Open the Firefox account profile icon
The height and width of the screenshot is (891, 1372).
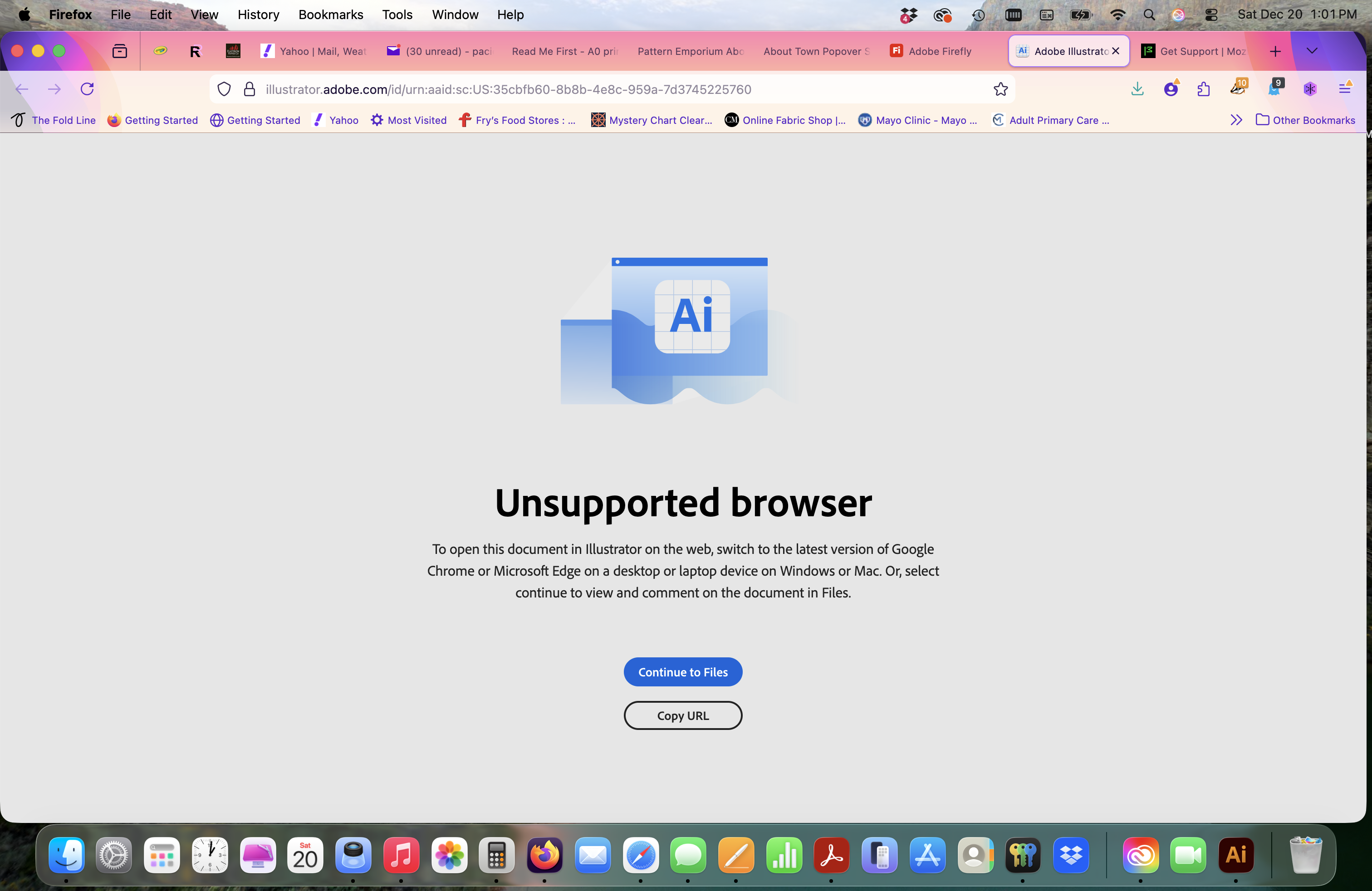coord(1170,89)
